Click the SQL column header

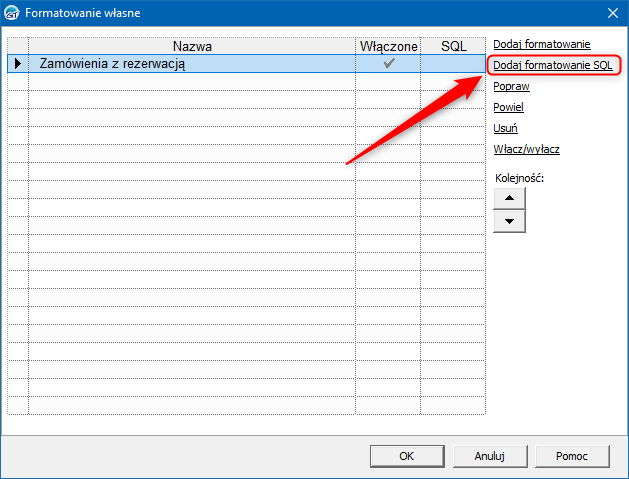[x=453, y=46]
